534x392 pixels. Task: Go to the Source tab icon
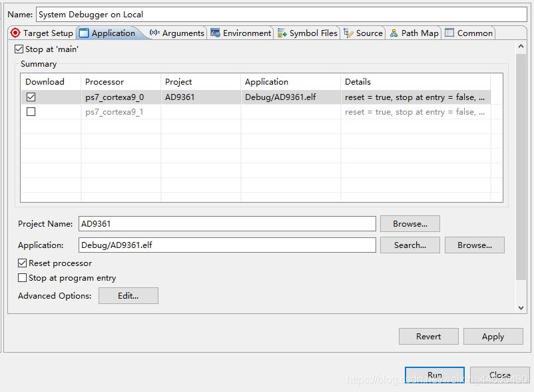pyautogui.click(x=348, y=33)
